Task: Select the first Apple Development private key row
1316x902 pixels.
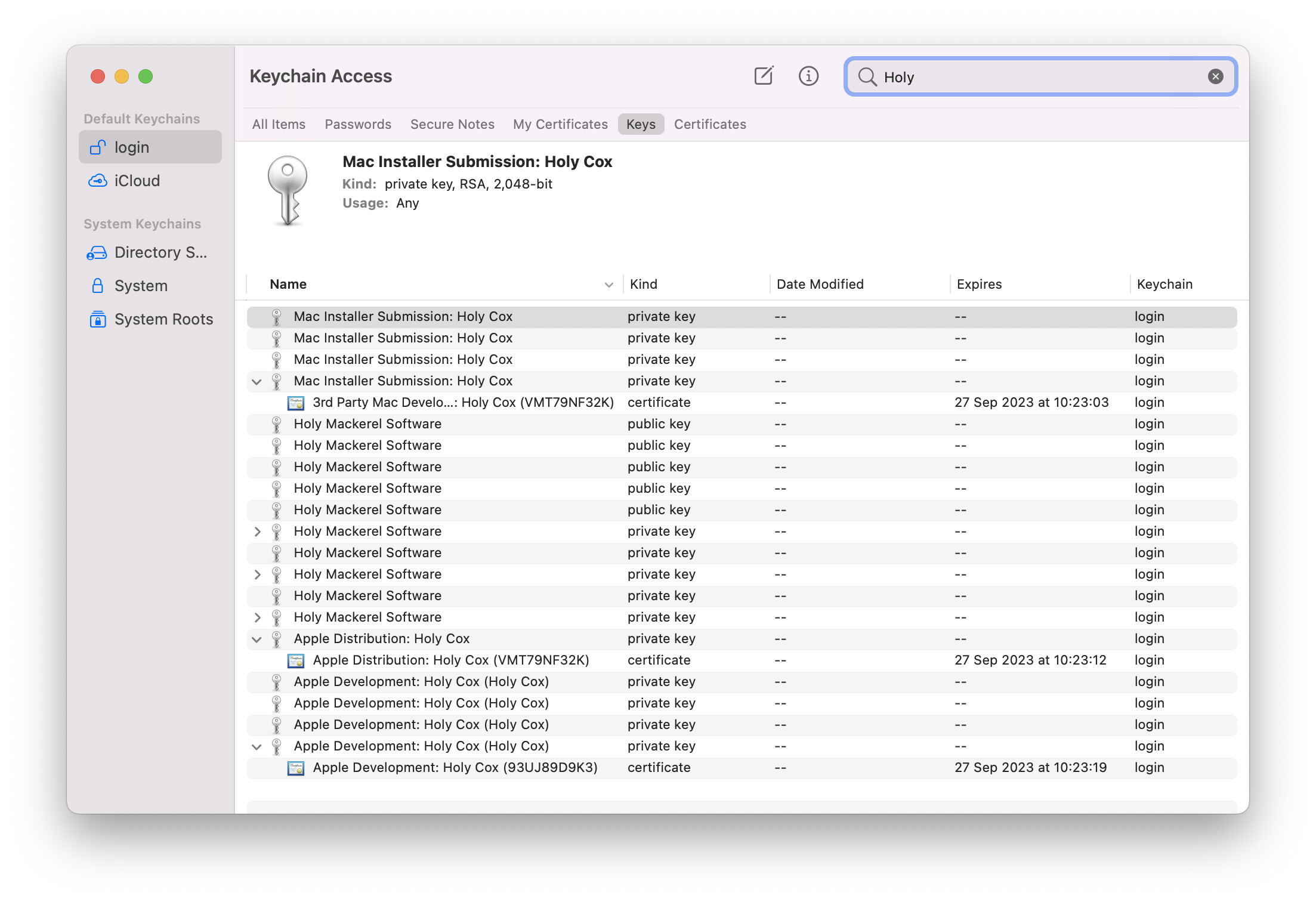Action: [x=742, y=682]
